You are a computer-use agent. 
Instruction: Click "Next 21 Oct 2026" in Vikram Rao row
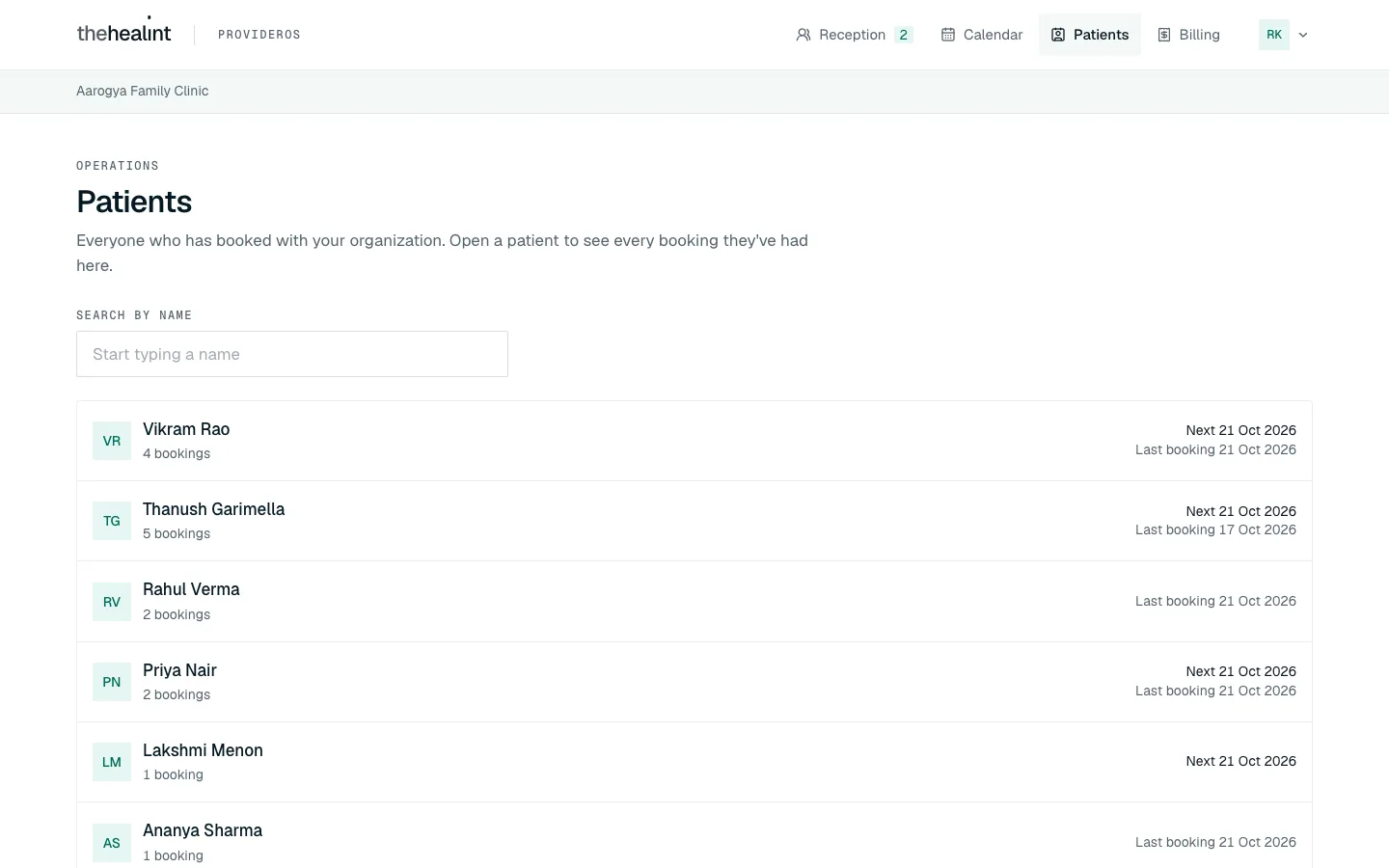[1241, 430]
